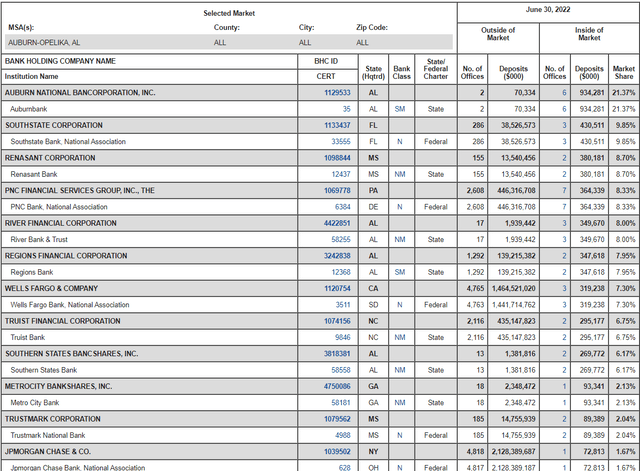The image size is (640, 471).
Task: Click inside-market offices count 7 for PNC Financial
Action: 564,191
